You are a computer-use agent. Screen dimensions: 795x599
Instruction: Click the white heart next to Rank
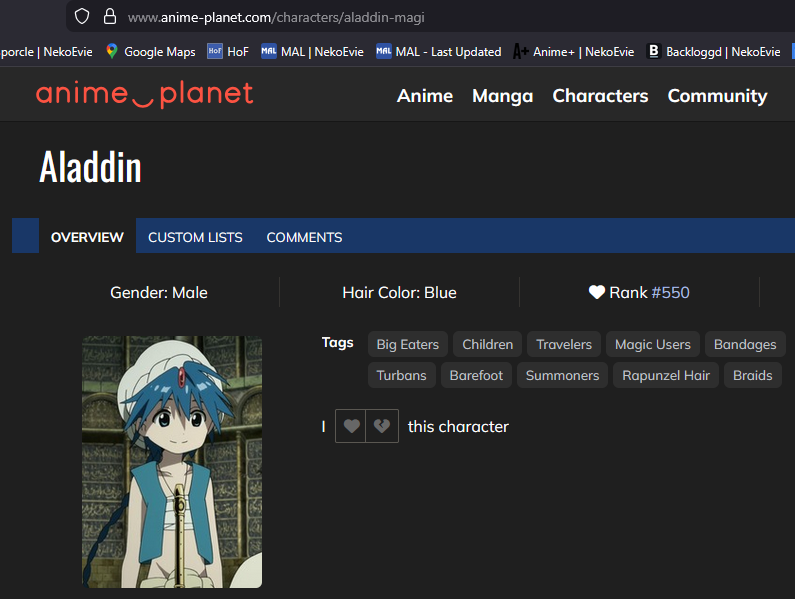point(597,292)
